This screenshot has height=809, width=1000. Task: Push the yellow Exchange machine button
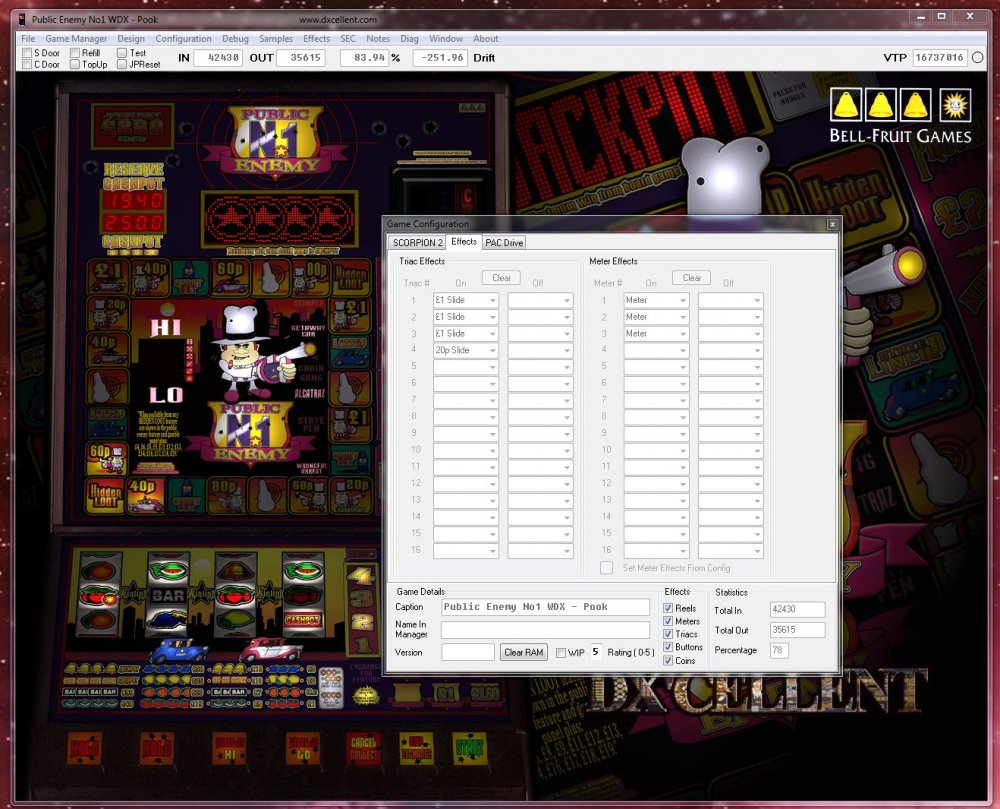click(416, 748)
